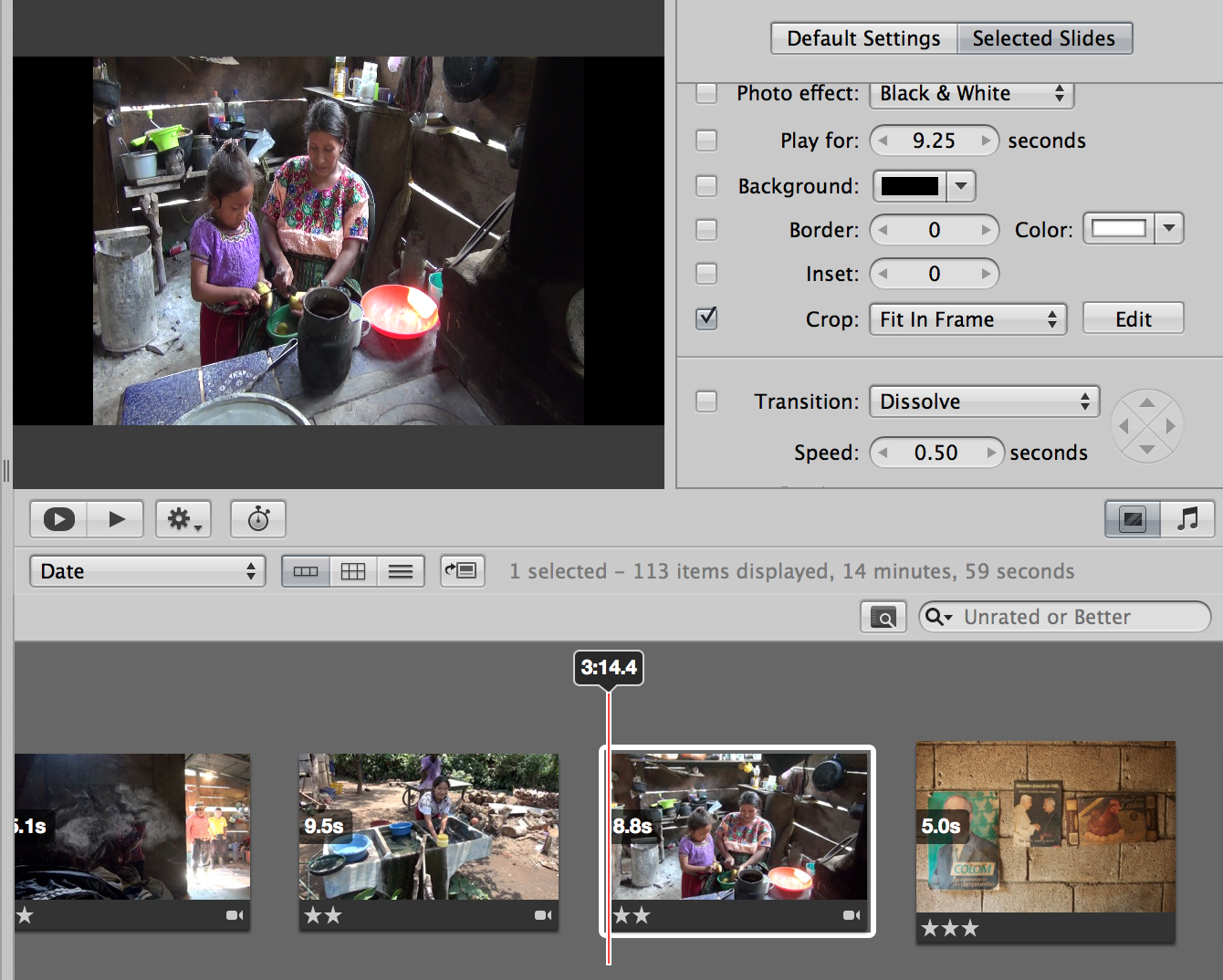
Task: Click the import to list icon
Action: [x=462, y=571]
